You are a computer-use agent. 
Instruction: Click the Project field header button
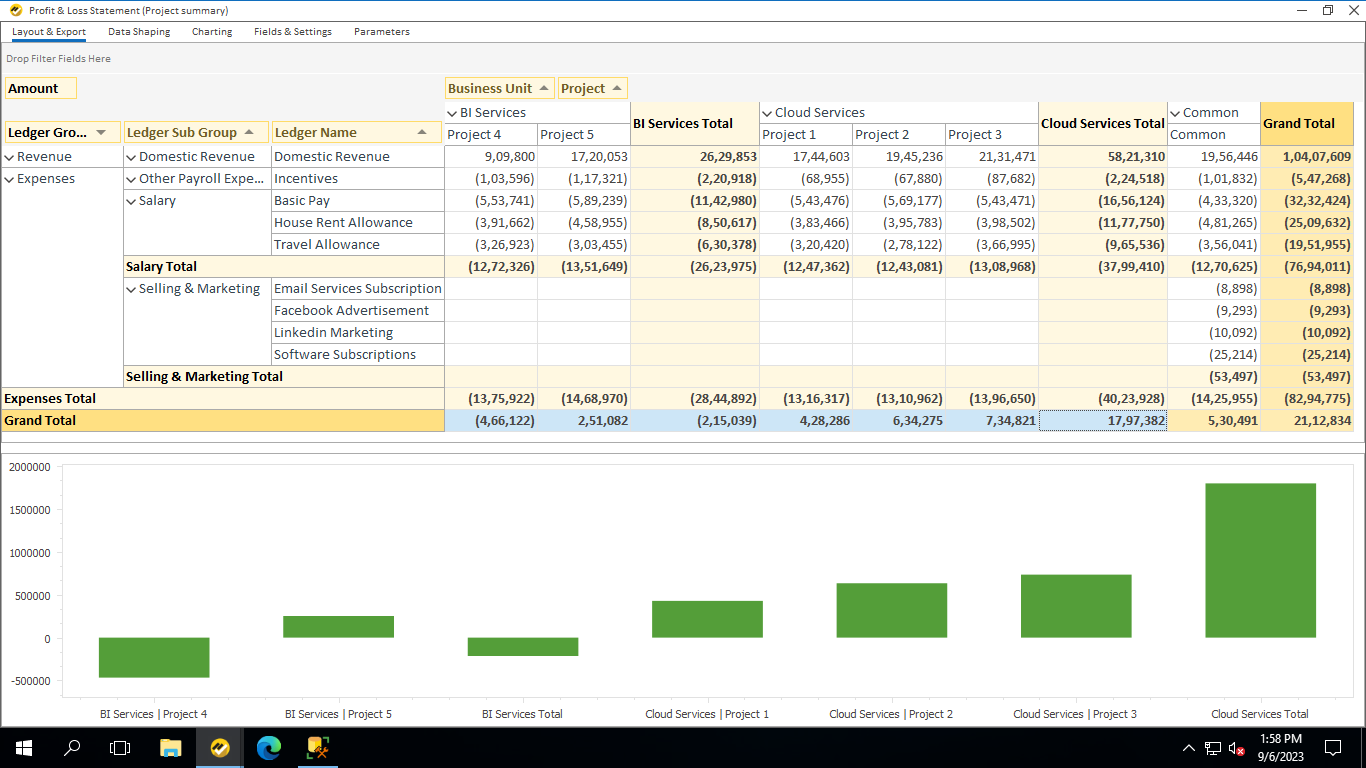590,88
